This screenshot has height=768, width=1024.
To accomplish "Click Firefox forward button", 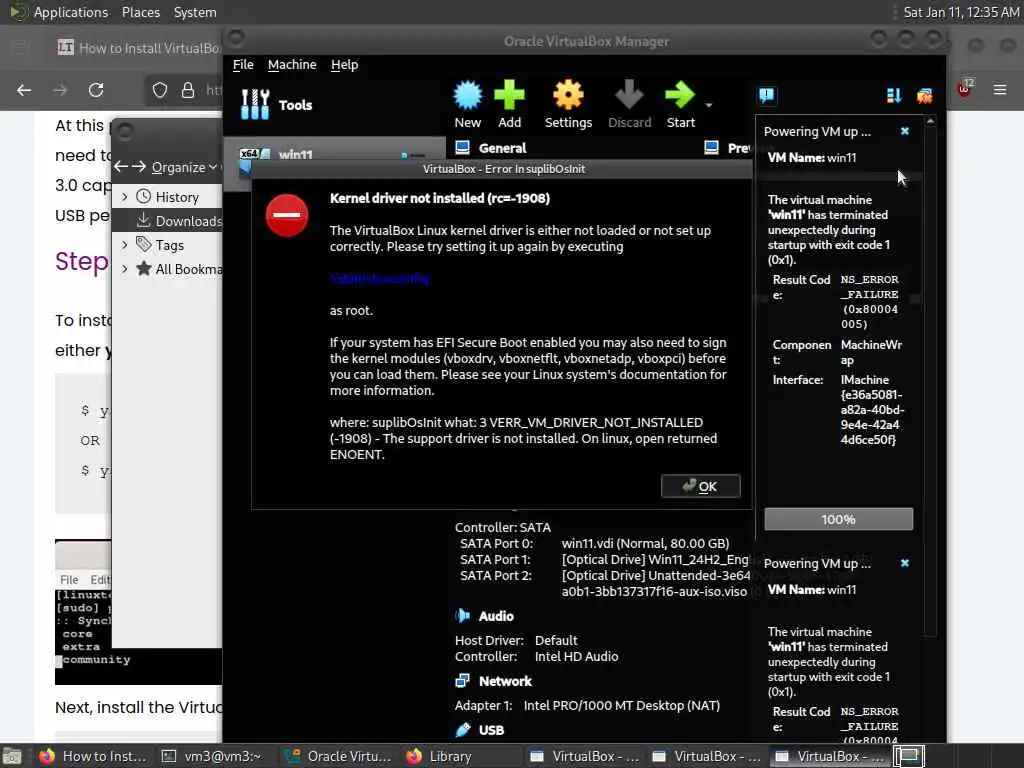I will click(x=60, y=90).
